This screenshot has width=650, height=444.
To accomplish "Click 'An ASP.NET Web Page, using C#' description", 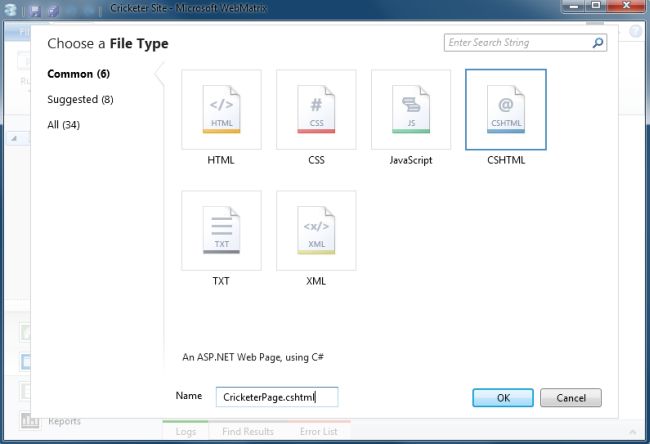I will pos(253,357).
